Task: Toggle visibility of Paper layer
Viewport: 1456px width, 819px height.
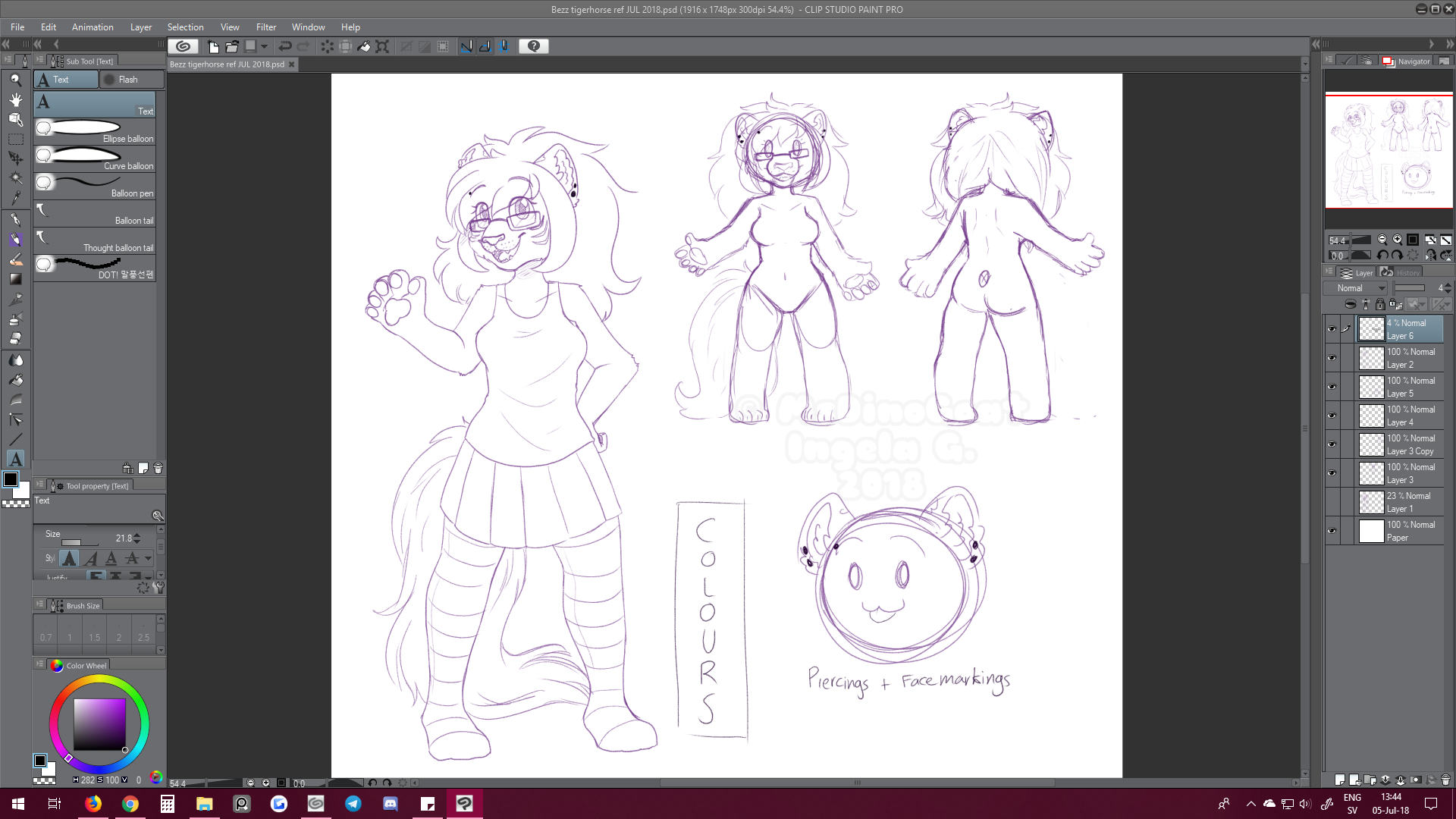Action: tap(1332, 531)
